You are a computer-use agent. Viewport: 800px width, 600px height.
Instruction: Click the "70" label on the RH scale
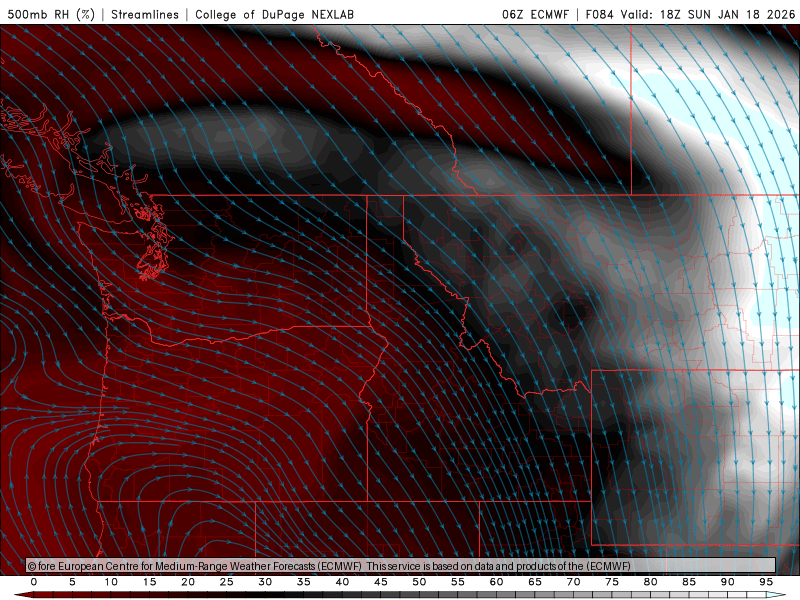point(573,582)
